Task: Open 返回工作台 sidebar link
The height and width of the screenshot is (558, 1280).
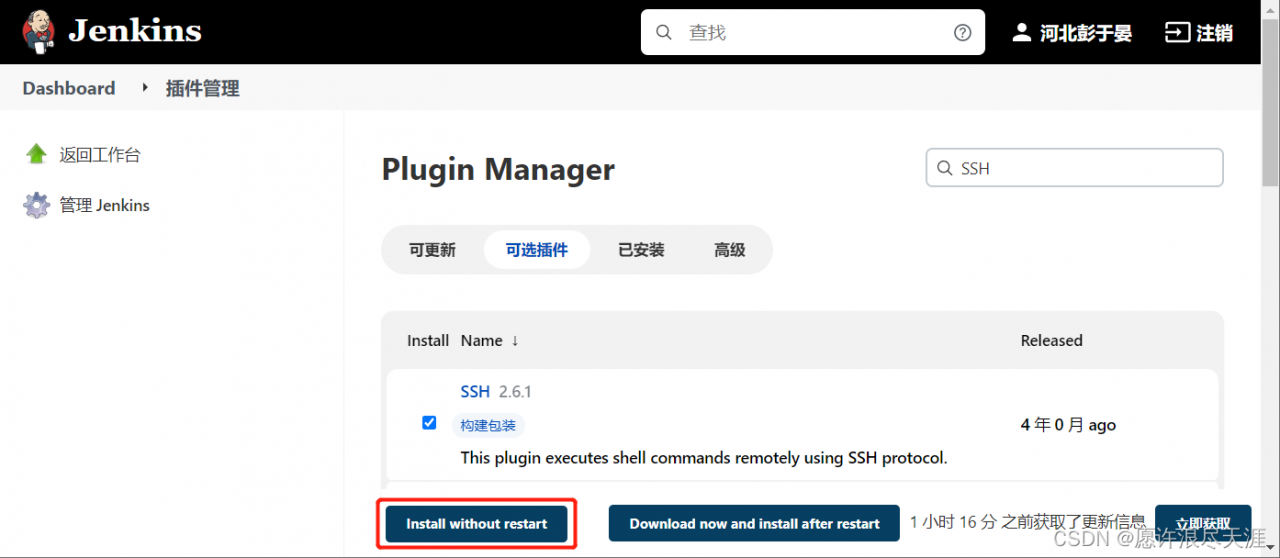Action: (x=100, y=155)
